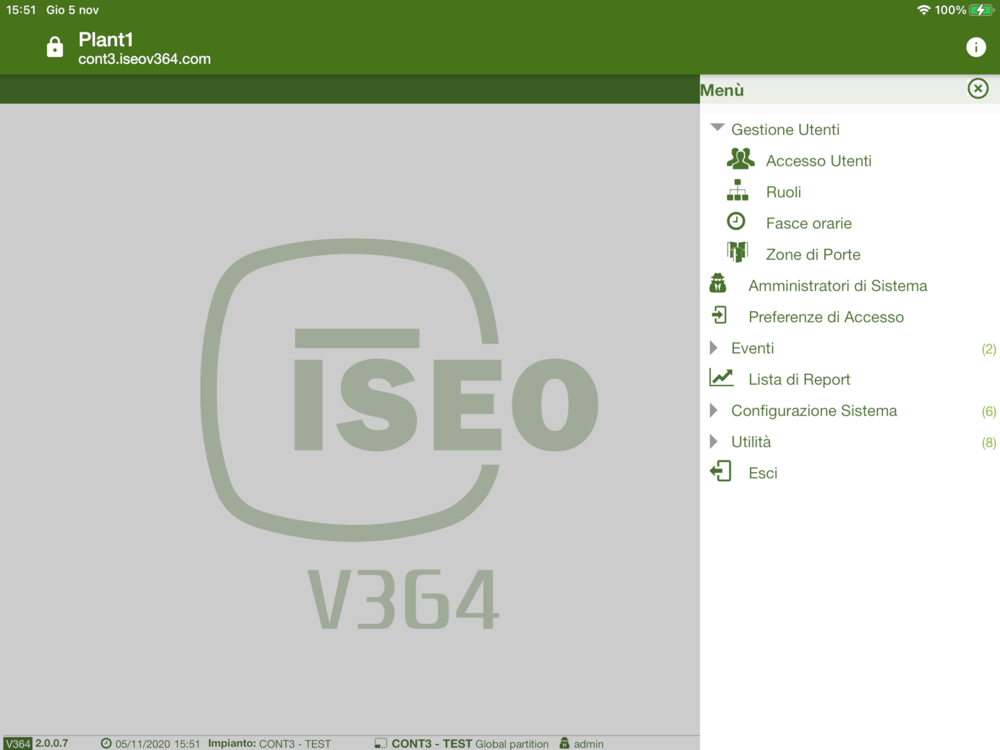Click the Plant1 title
Image resolution: width=1000 pixels, height=750 pixels.
click(106, 40)
